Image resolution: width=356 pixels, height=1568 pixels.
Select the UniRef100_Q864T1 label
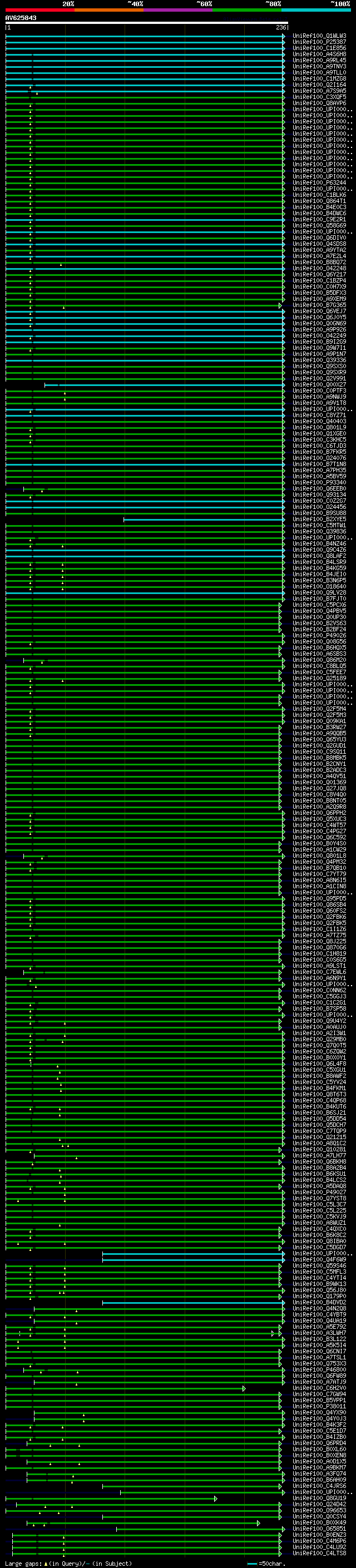(x=319, y=201)
